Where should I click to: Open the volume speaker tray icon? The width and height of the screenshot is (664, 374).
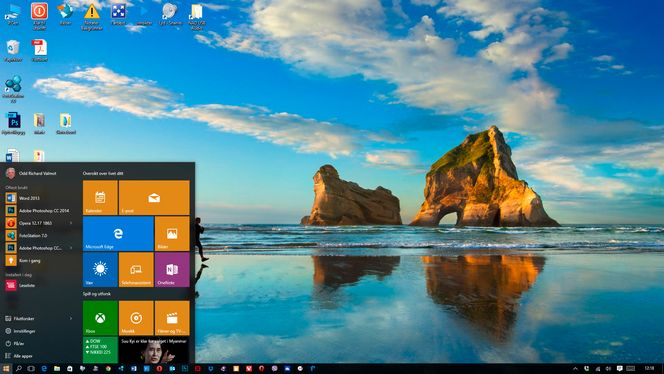[609, 368]
